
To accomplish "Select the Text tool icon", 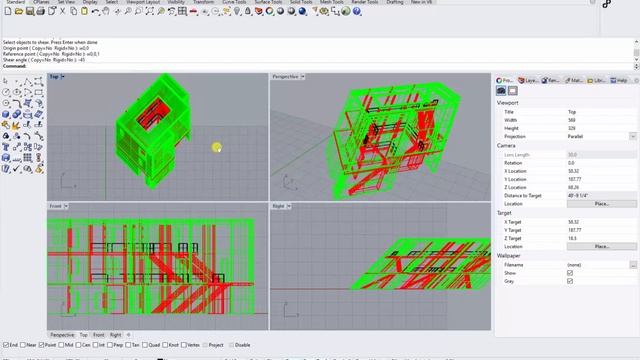I will point(6,147).
